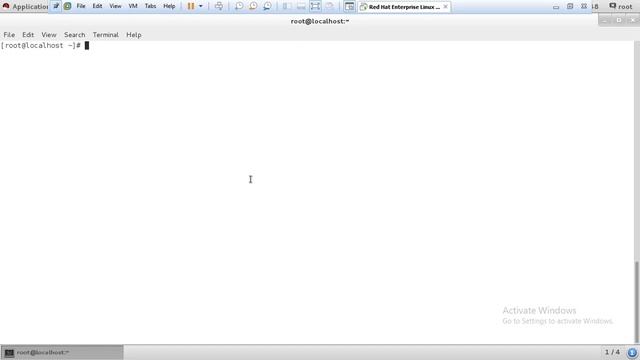This screenshot has height=360, width=640.
Task: Open the VMware Edit menu
Action: 97,6
